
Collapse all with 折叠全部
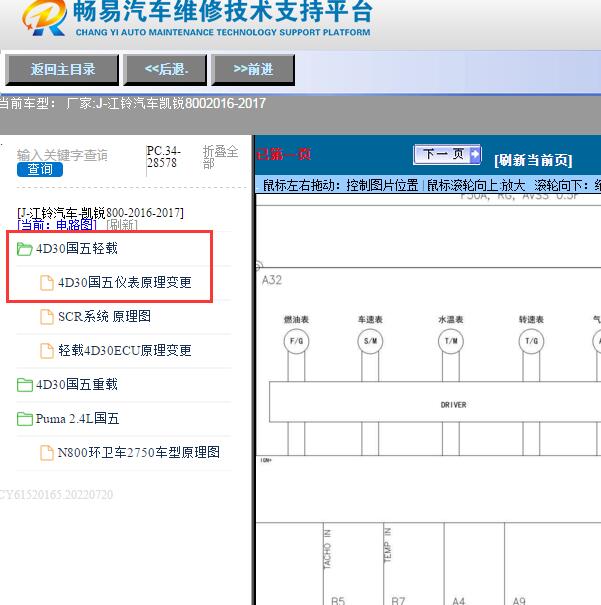220,157
